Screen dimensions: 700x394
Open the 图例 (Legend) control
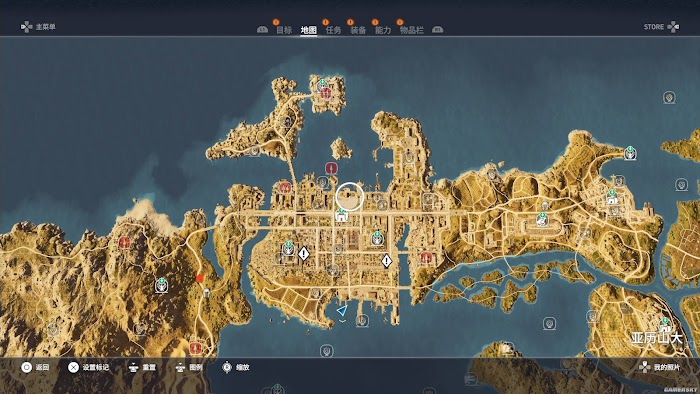189,367
